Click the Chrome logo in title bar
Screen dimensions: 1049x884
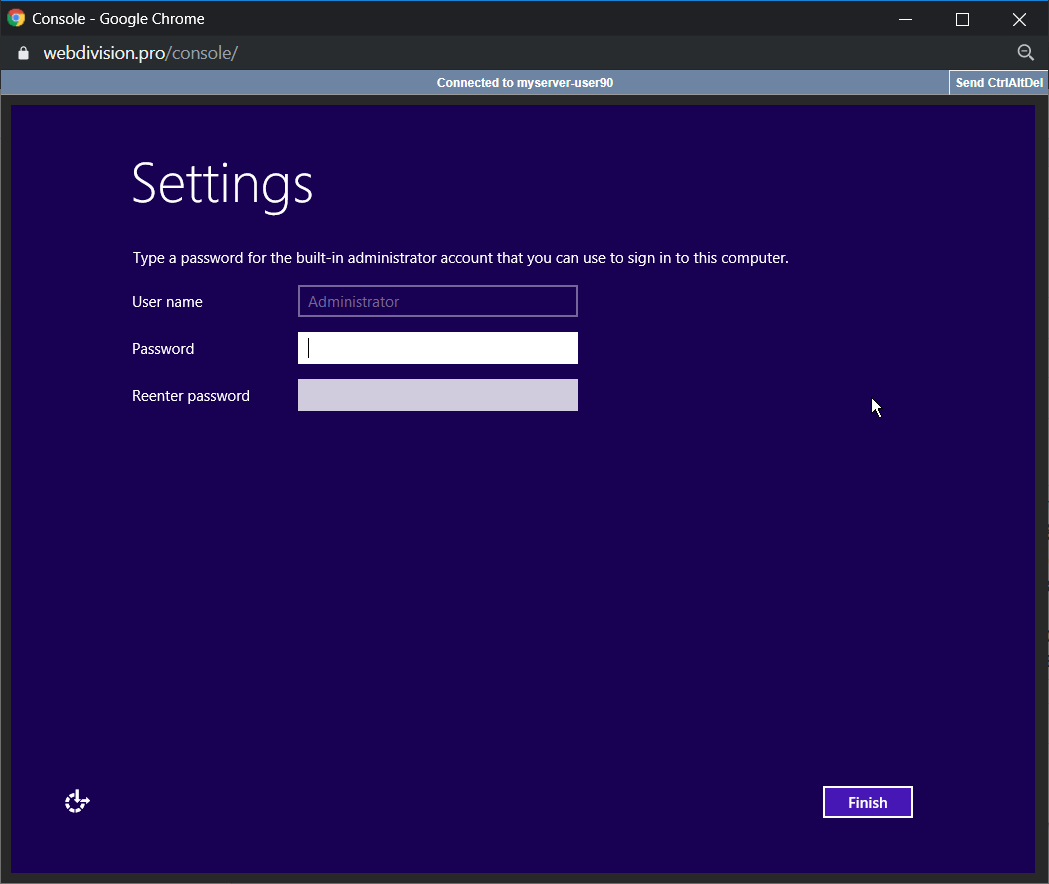pyautogui.click(x=16, y=18)
